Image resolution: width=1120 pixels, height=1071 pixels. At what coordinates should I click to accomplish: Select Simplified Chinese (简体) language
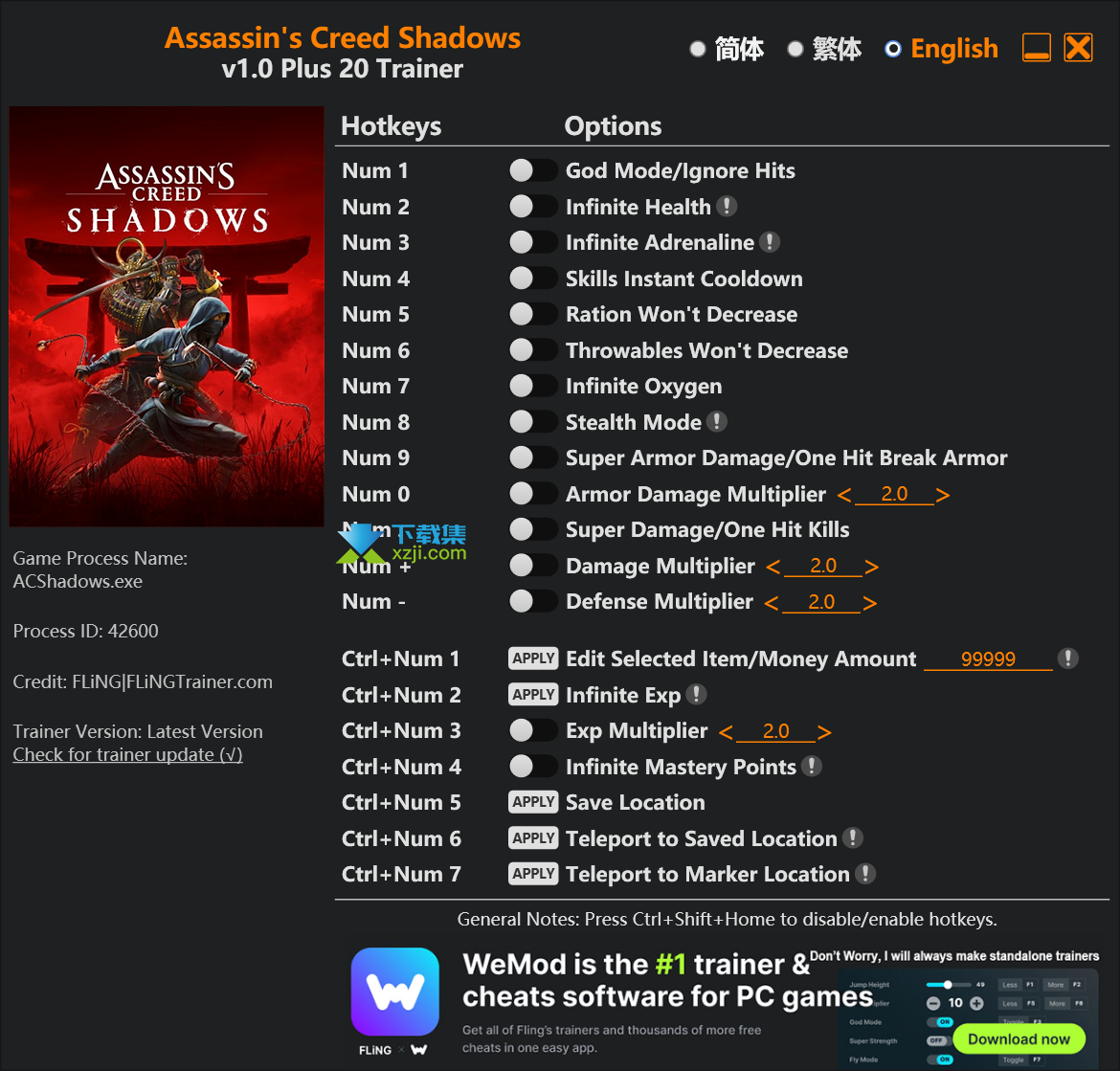coord(728,49)
